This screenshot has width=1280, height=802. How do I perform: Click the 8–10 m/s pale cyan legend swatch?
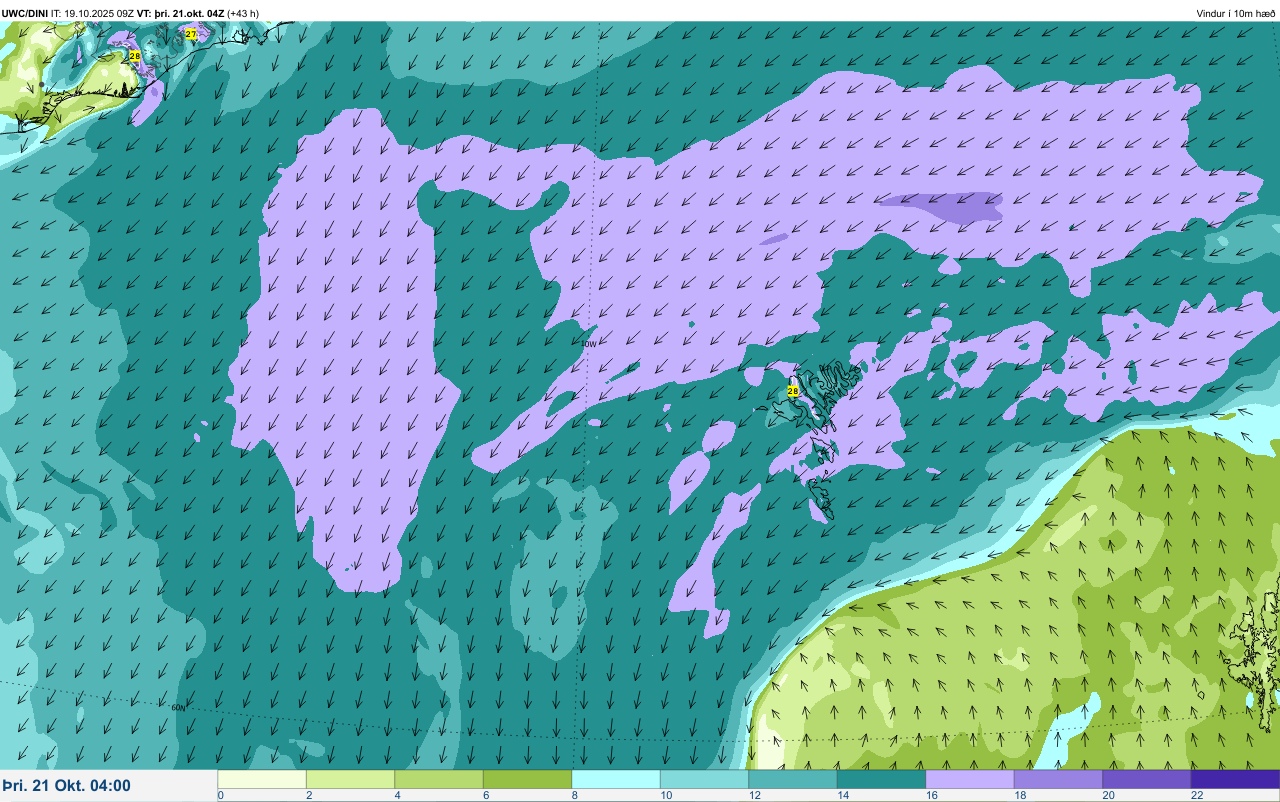click(x=616, y=779)
